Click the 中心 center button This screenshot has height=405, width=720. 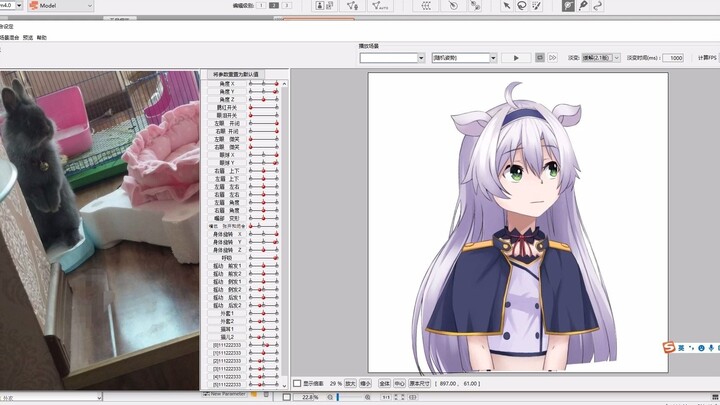pos(399,383)
